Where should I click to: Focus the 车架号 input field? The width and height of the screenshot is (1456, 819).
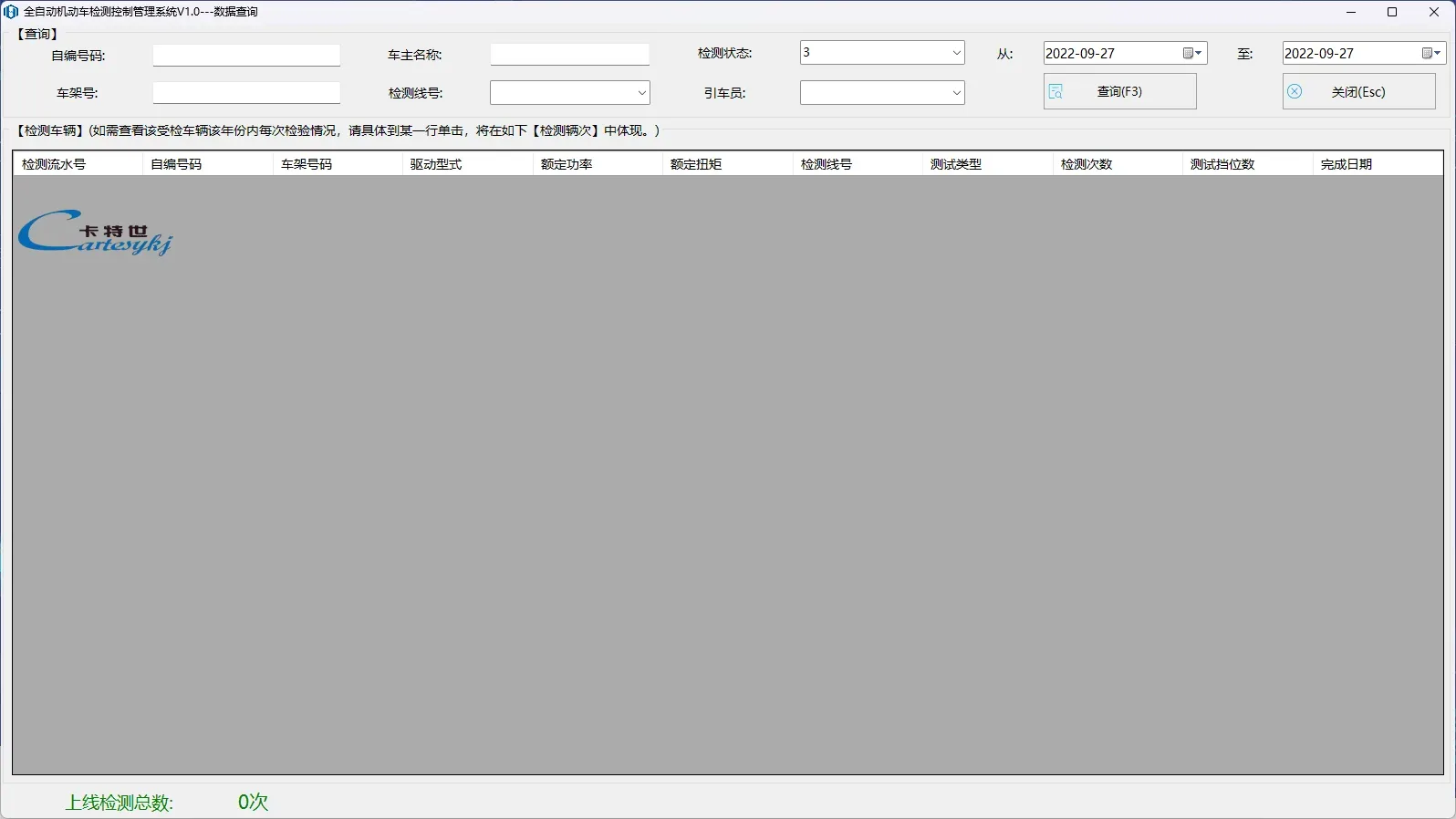pos(246,93)
